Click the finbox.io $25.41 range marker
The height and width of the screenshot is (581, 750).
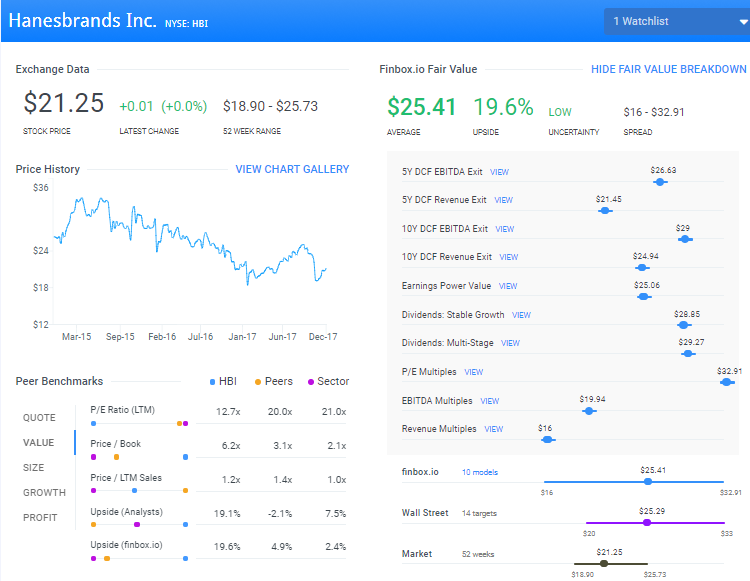(x=648, y=482)
